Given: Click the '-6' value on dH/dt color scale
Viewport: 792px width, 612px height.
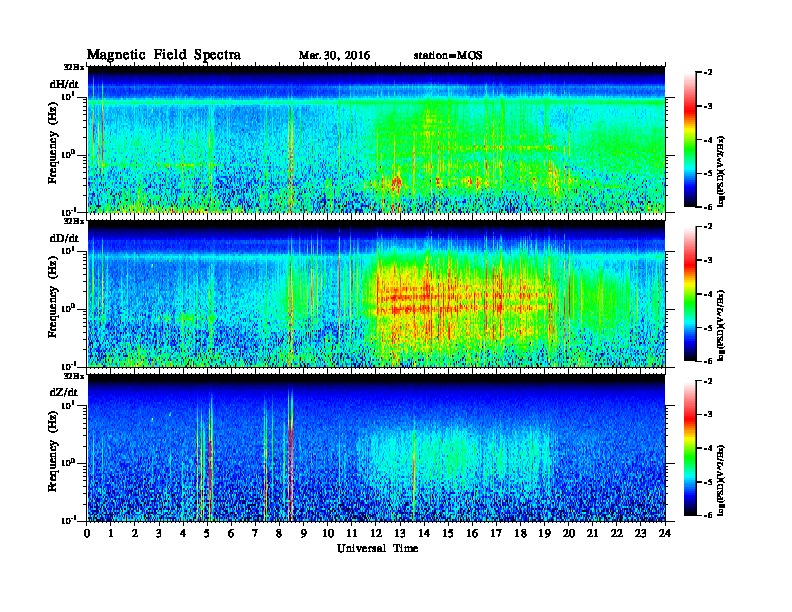Looking at the screenshot, I should pyautogui.click(x=708, y=207).
